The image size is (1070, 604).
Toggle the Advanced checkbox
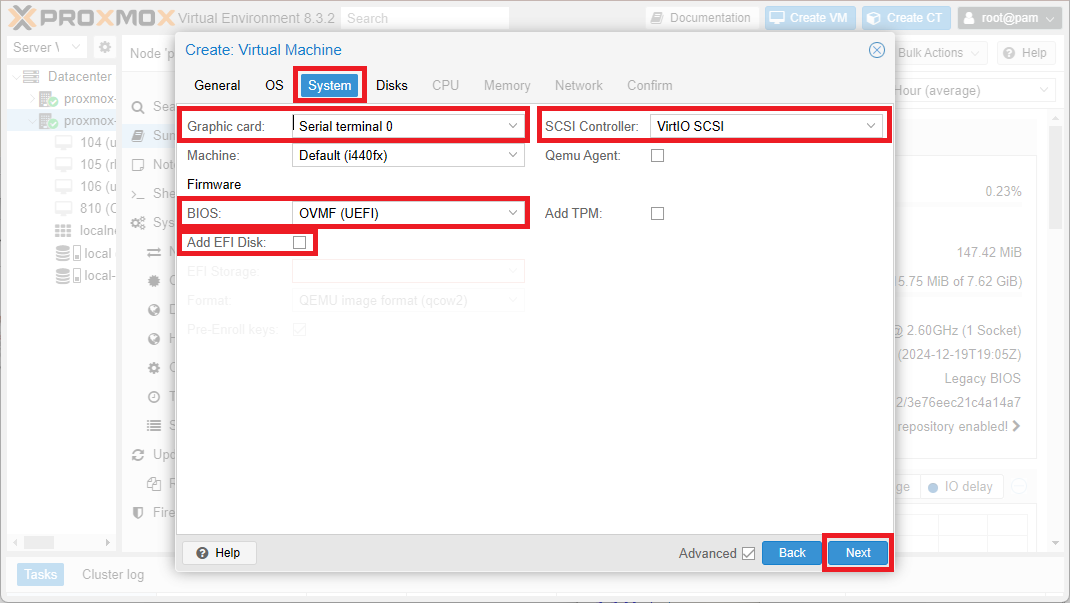tap(749, 553)
